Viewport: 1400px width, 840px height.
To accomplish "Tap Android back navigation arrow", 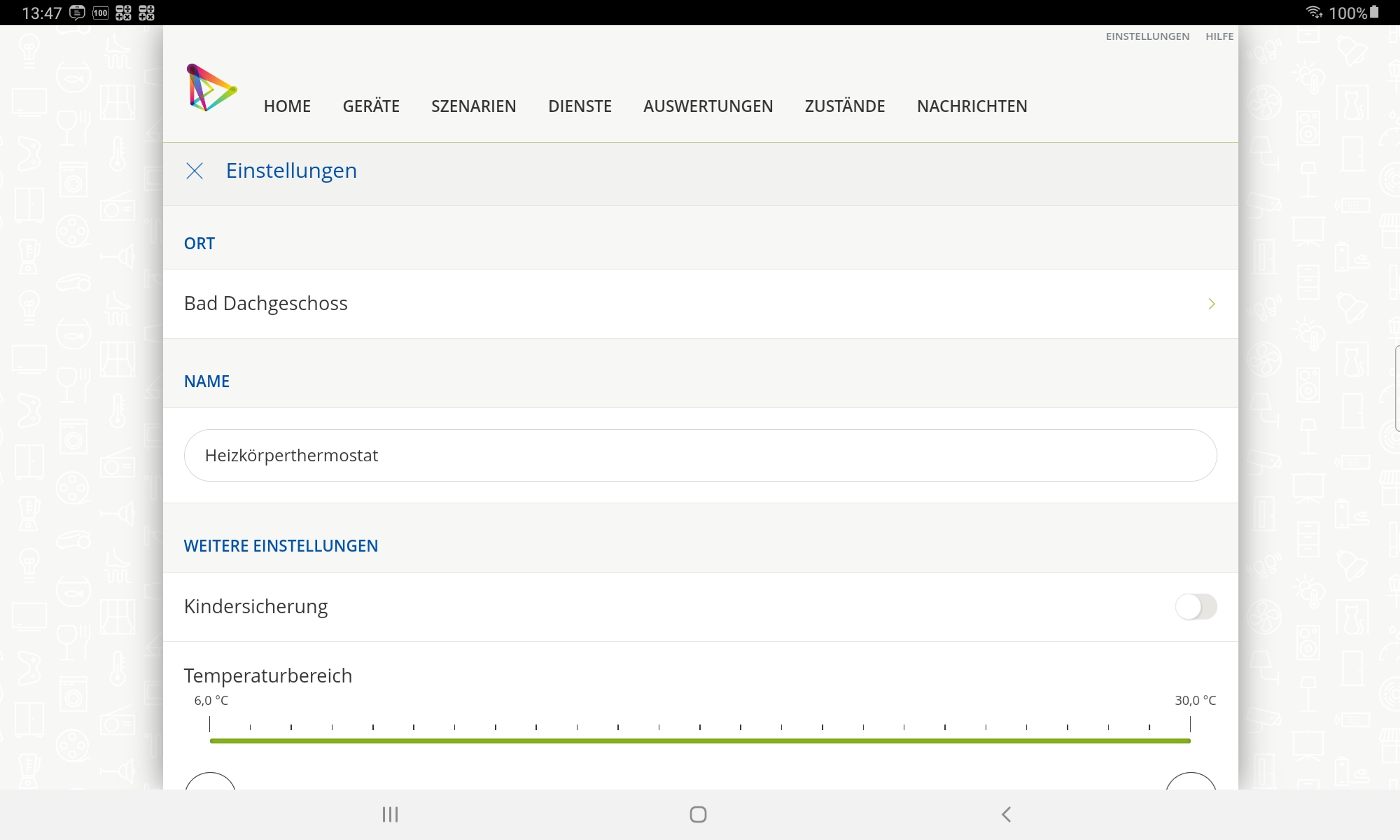I will (1006, 814).
